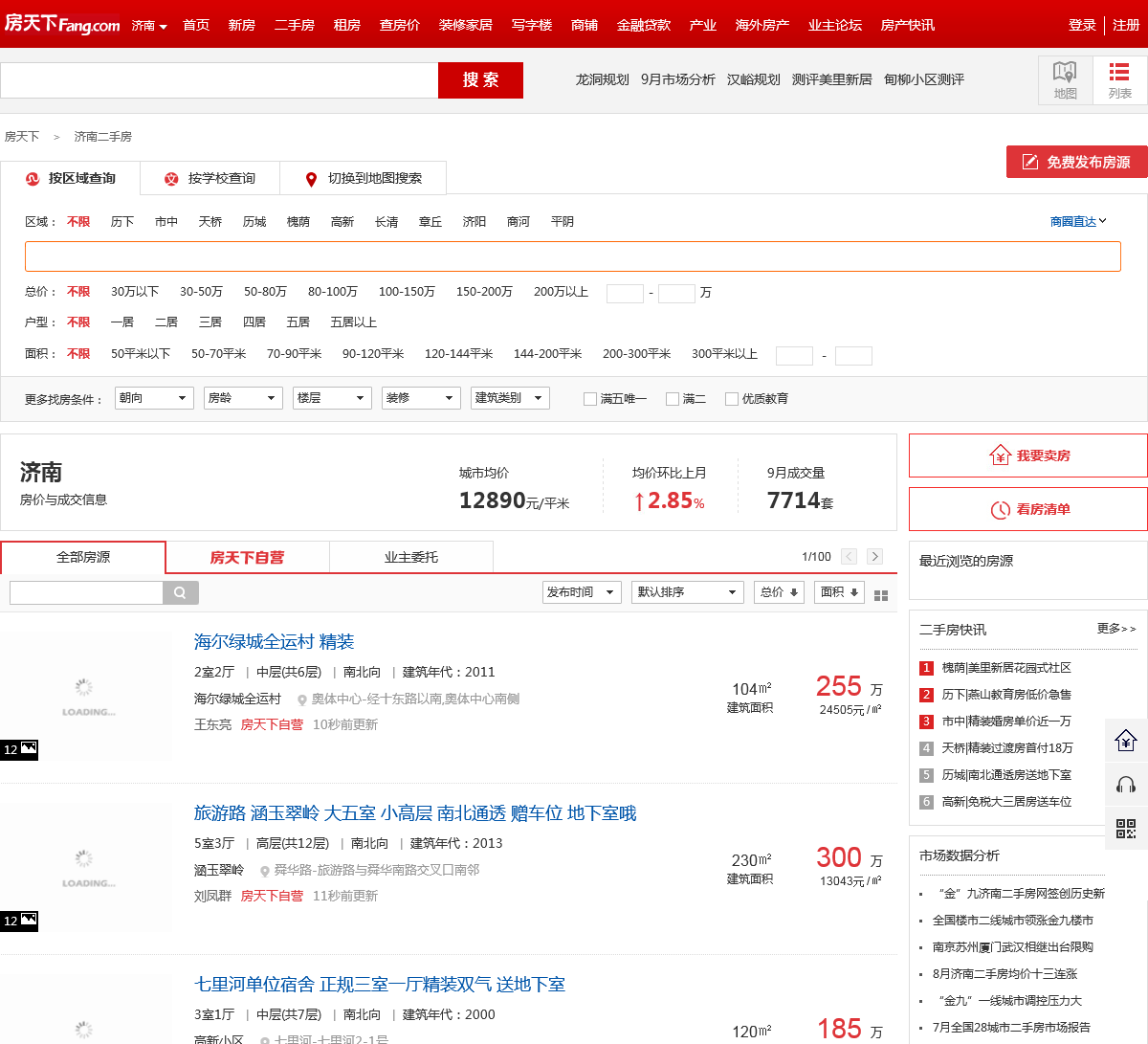
Task: Open floating customer service headset icon
Action: (x=1126, y=785)
